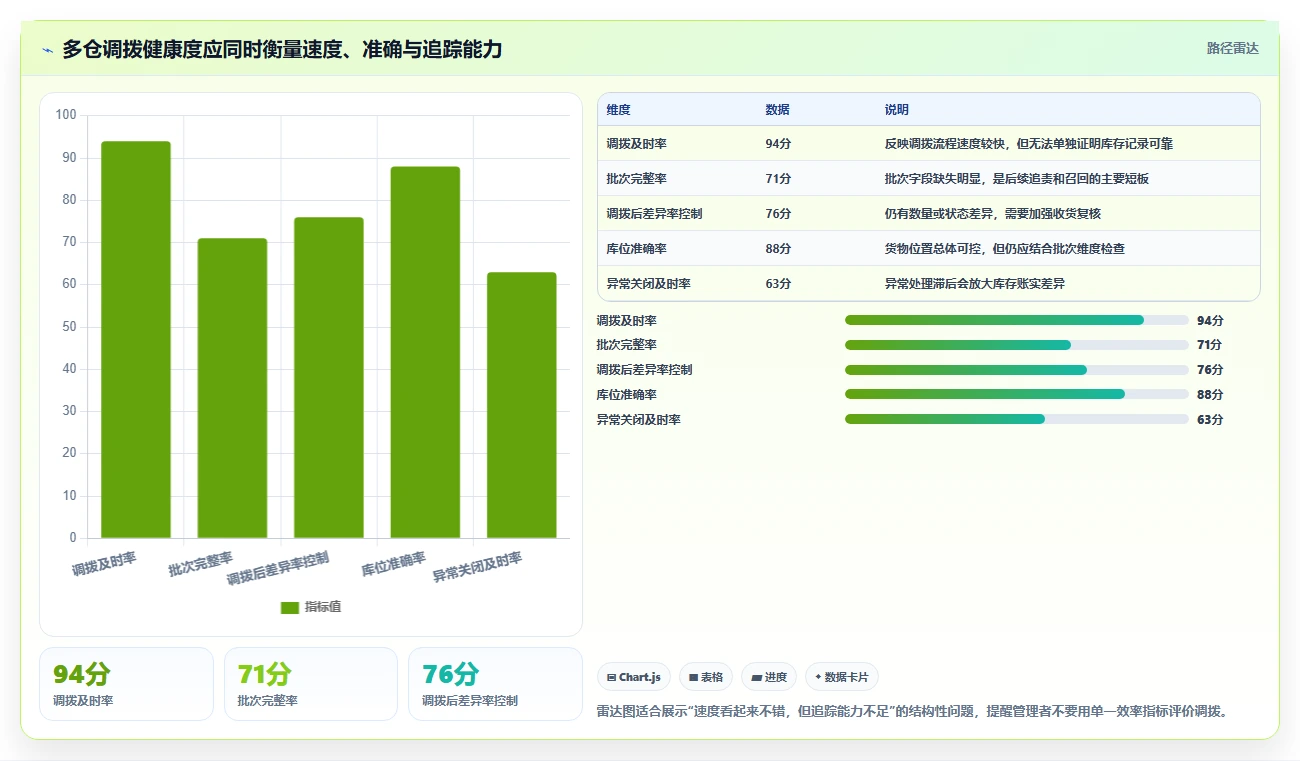
Task: Click the 76分 调拨后差异率控制 data card
Action: coord(495,684)
